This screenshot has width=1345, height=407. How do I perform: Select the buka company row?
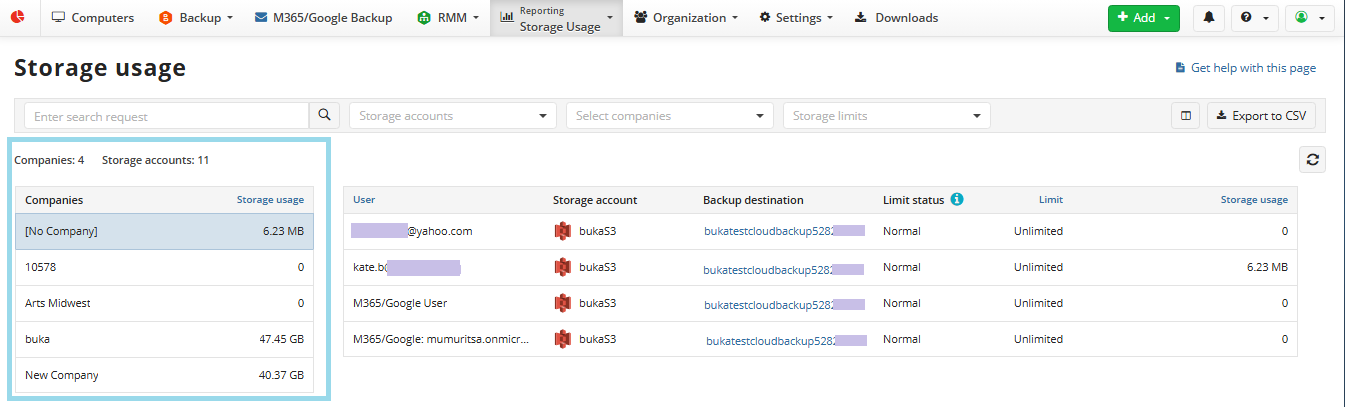pyautogui.click(x=164, y=339)
